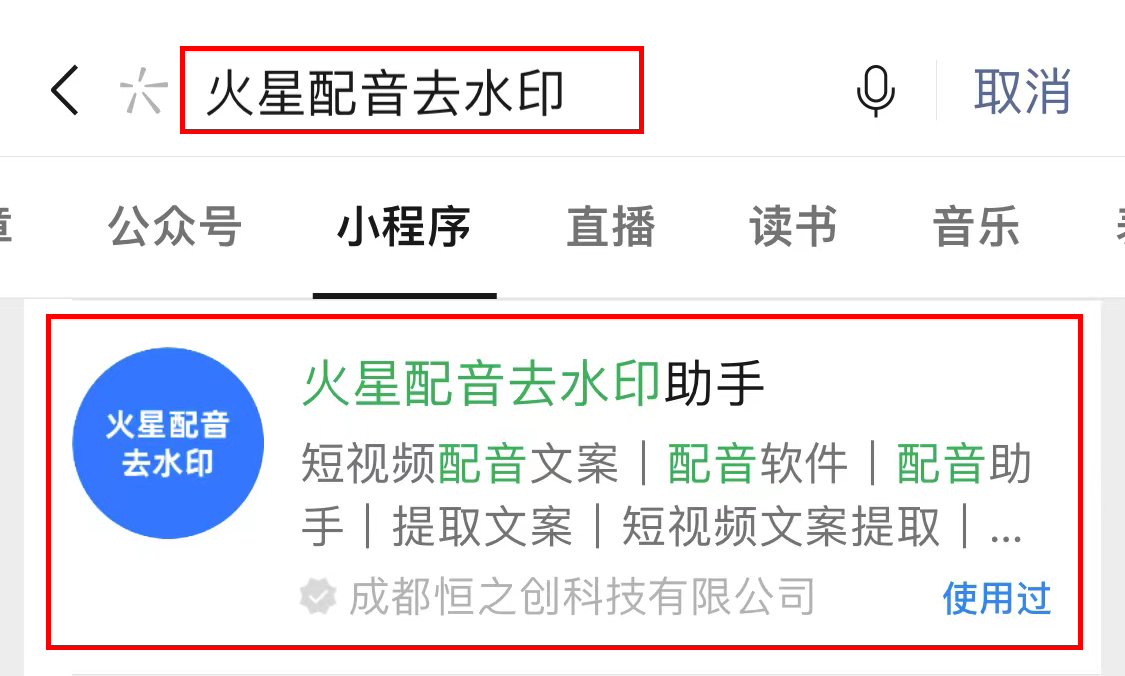Tap the 提取文案 keyword in result description
Viewport: 1125px width, 676px height.
(x=483, y=527)
